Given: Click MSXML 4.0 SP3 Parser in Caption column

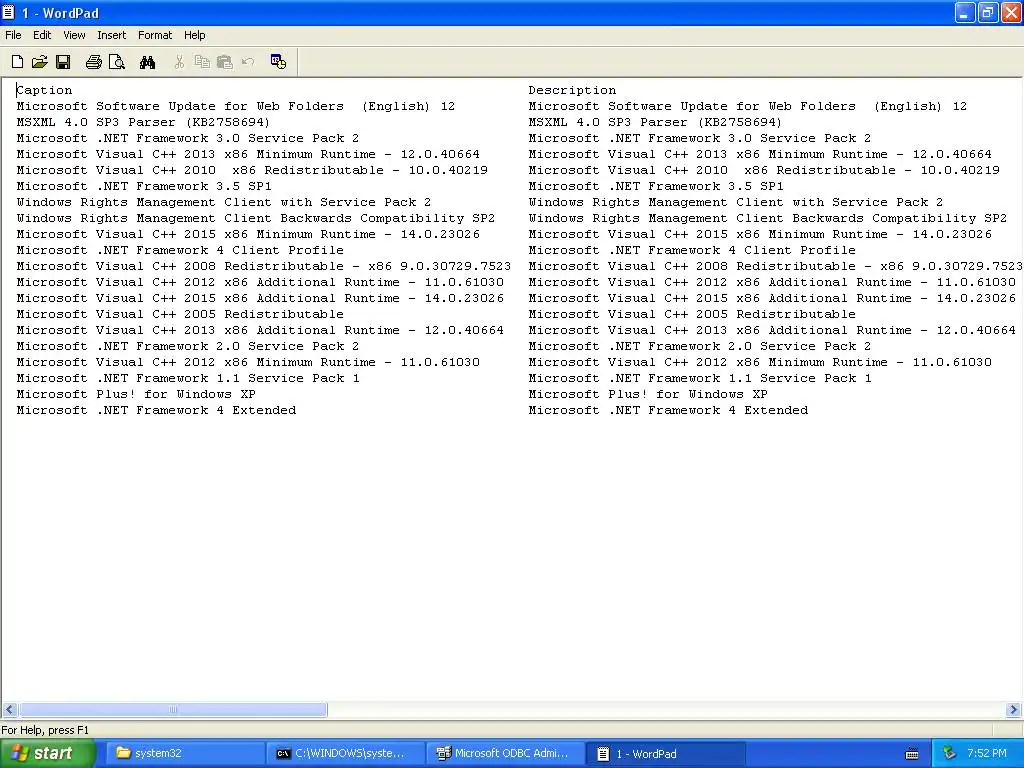Looking at the screenshot, I should pos(143,122).
